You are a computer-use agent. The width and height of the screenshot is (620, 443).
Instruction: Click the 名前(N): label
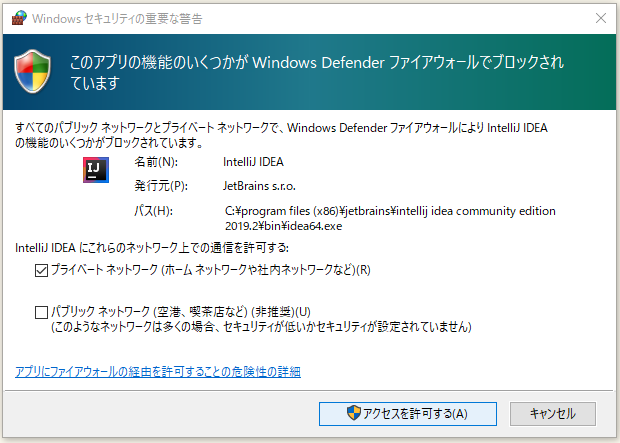[x=156, y=162]
